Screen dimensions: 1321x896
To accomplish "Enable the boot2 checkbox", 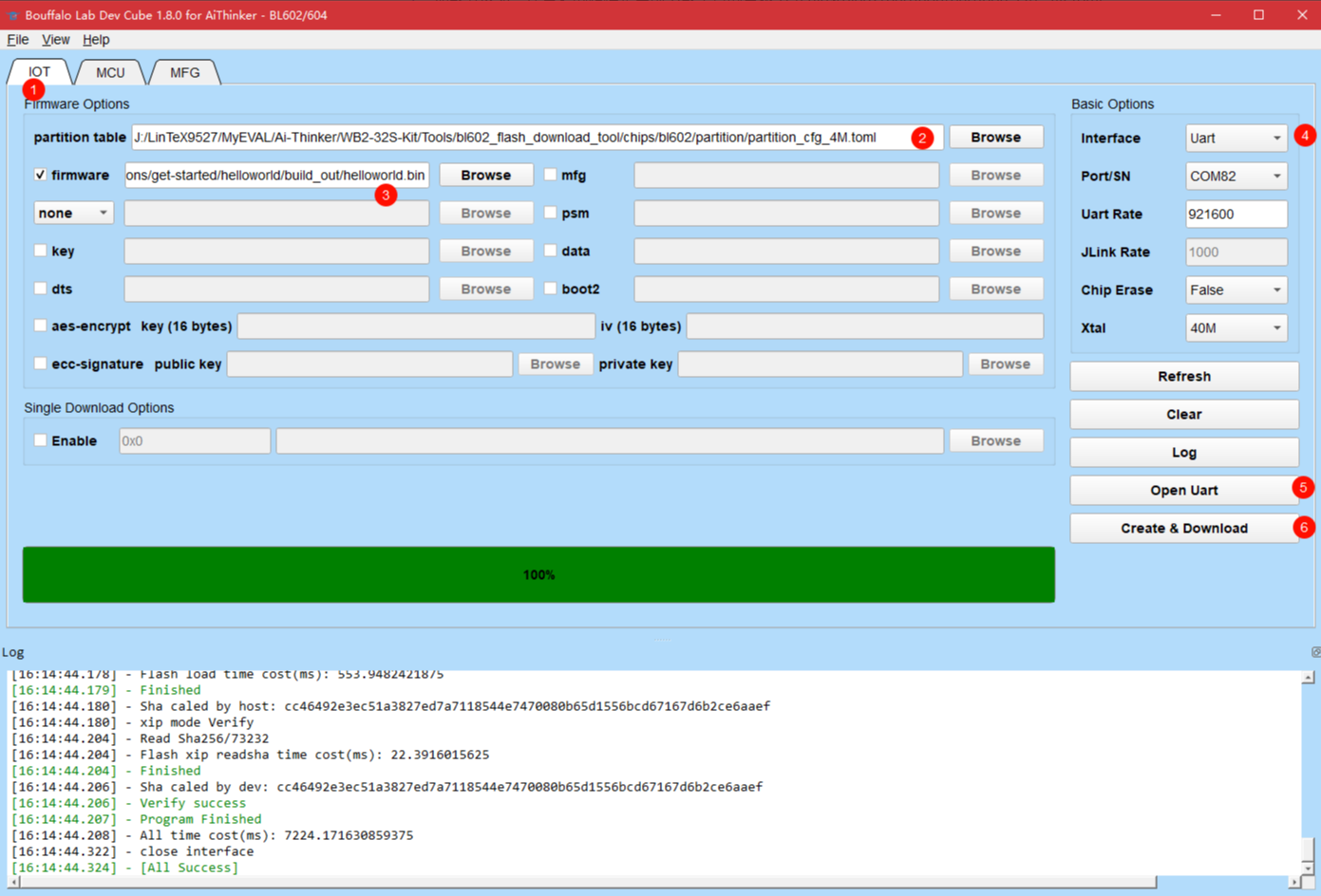I will [550, 289].
